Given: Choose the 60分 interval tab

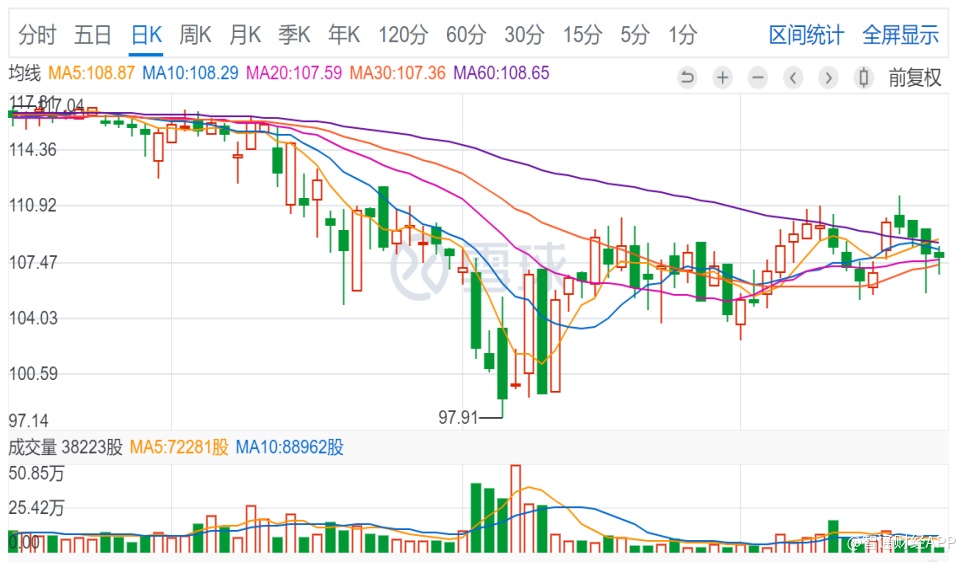Looking at the screenshot, I should click(x=466, y=35).
